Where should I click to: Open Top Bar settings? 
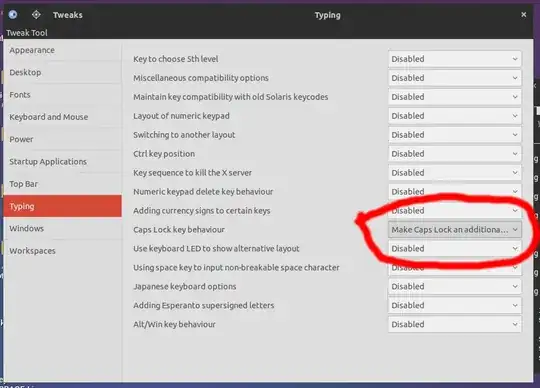tap(62, 184)
